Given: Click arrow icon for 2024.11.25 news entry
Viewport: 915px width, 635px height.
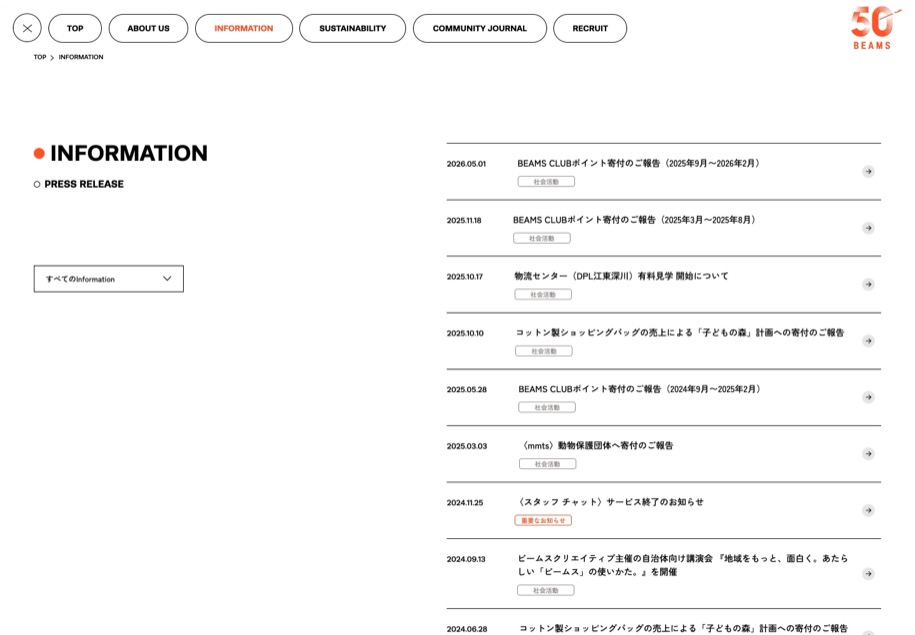Looking at the screenshot, I should point(868,511).
